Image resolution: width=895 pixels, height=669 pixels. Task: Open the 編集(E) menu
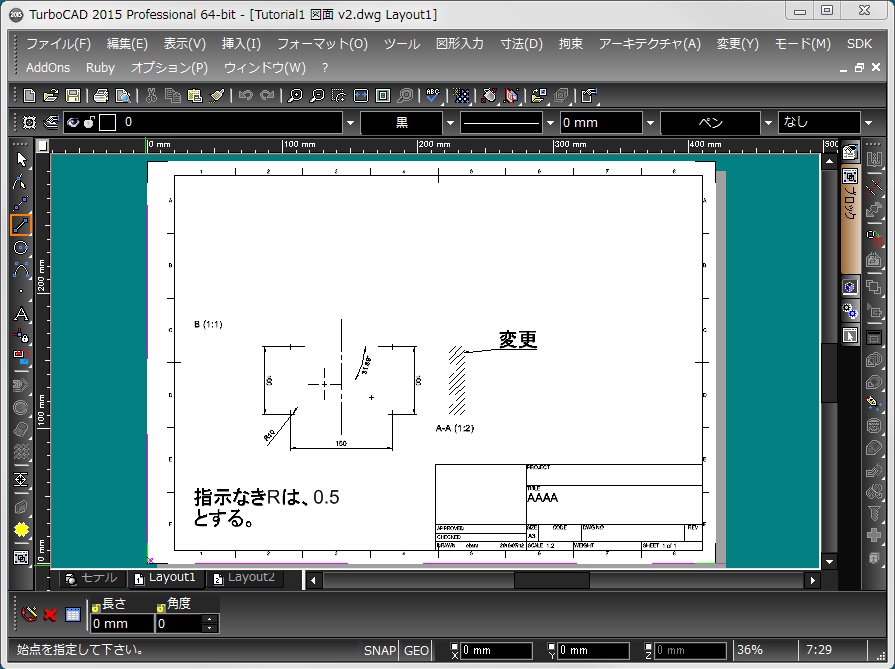click(x=127, y=44)
